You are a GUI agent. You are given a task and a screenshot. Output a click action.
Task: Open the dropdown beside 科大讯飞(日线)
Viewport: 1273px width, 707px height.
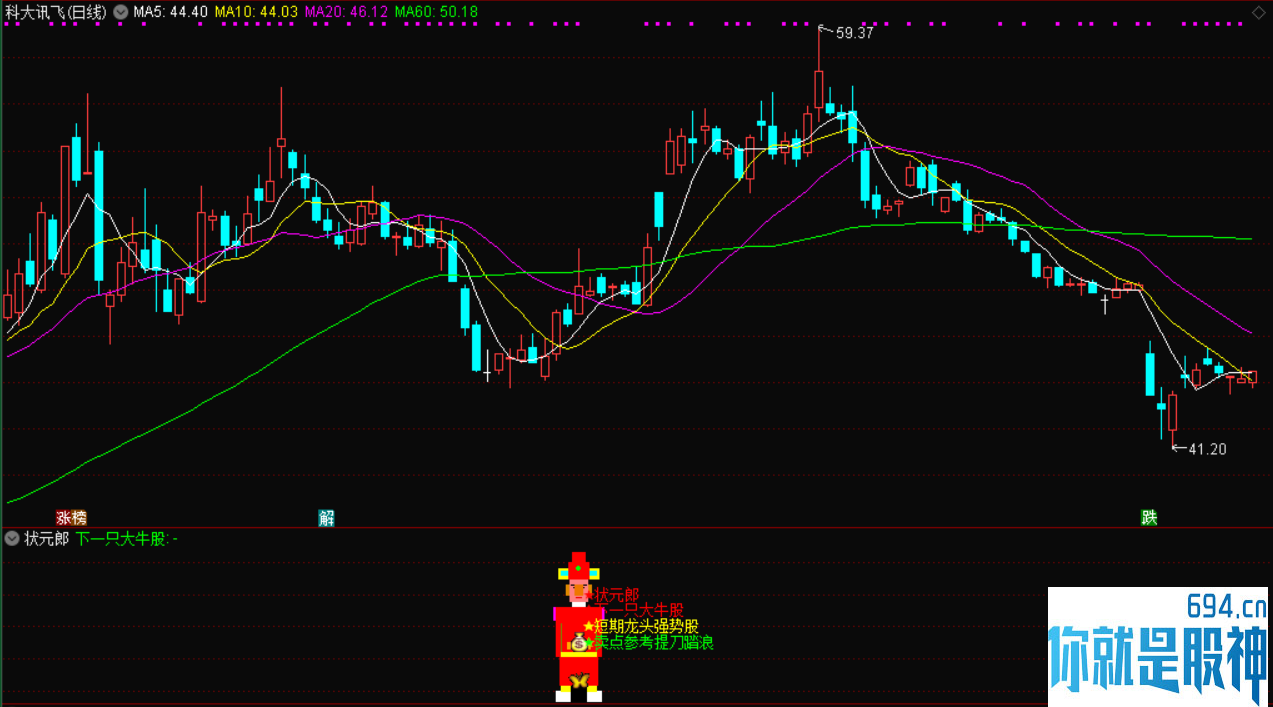tap(121, 12)
